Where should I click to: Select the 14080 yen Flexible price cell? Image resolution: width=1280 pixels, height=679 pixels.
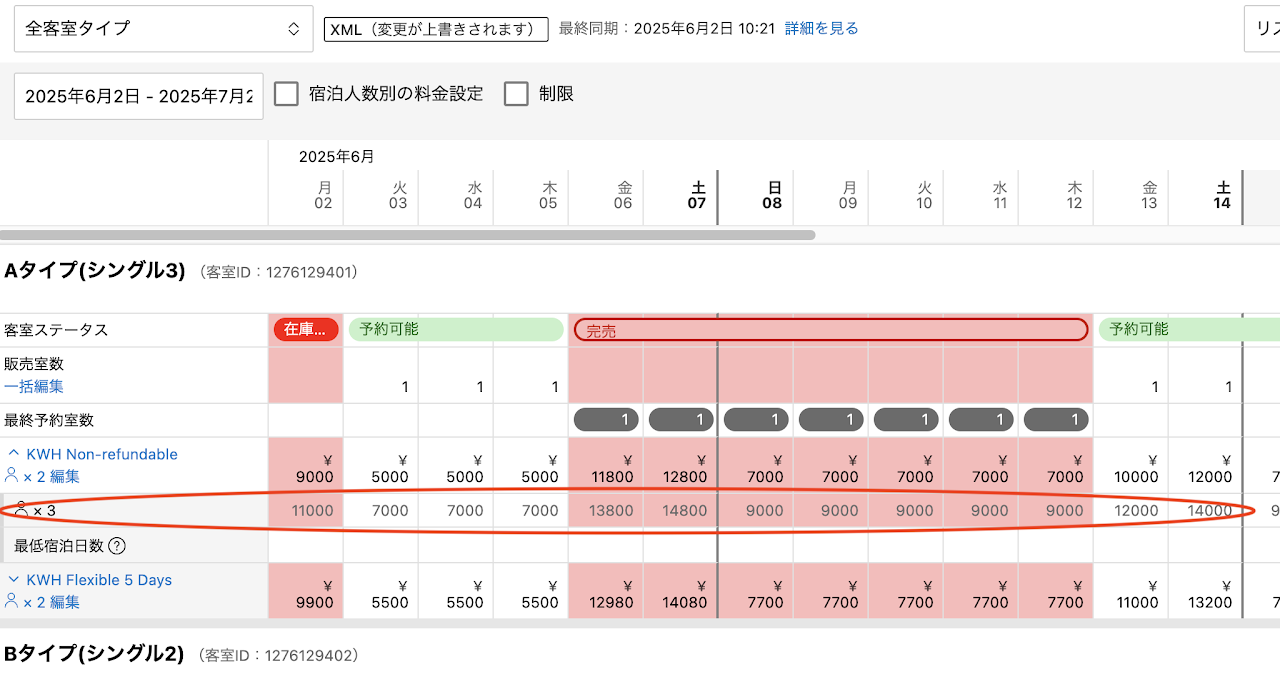pos(681,594)
